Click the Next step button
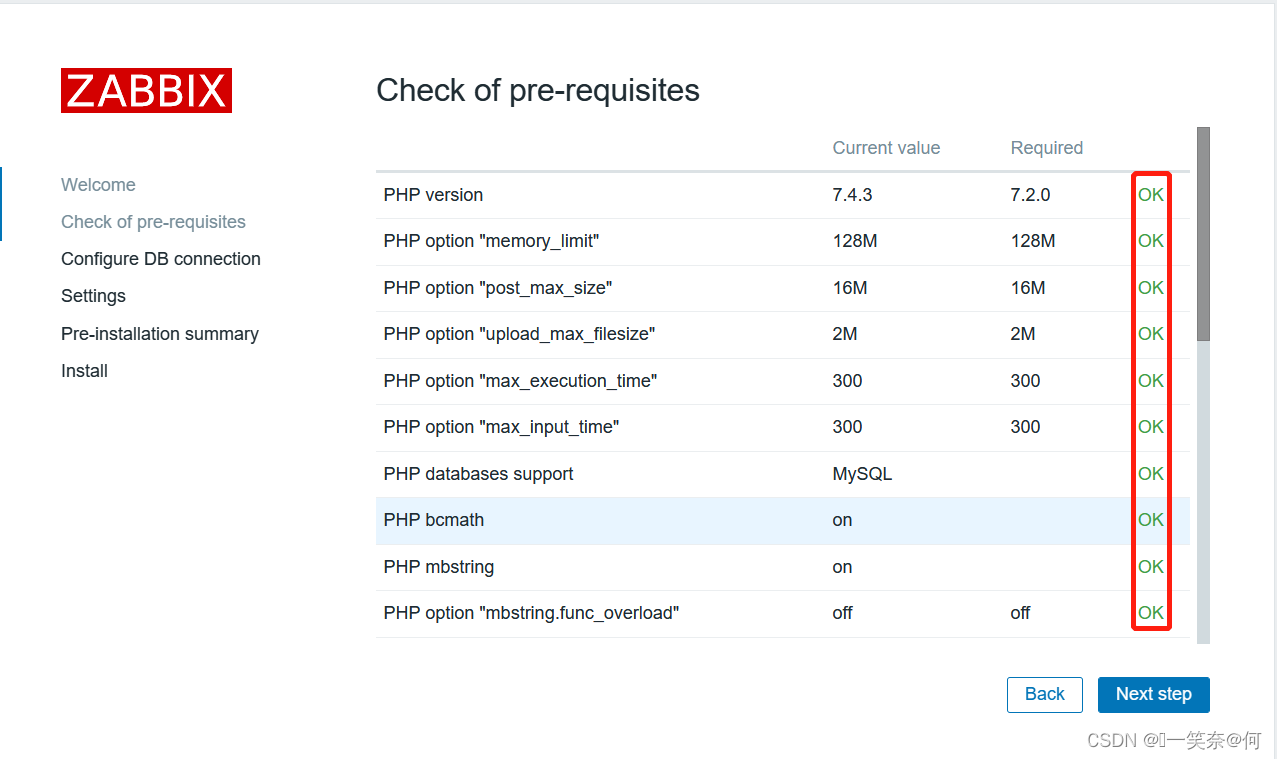Viewport: 1277px width, 759px height. [x=1153, y=694]
